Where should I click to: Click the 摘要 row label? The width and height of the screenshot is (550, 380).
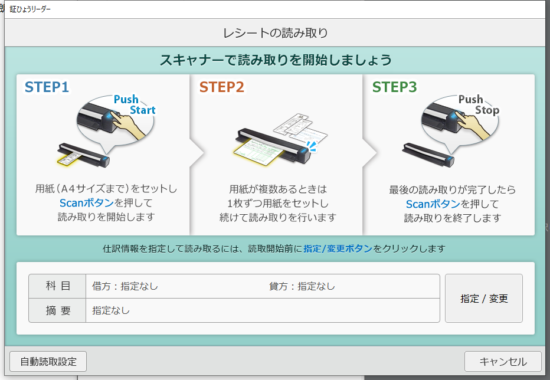[x=58, y=311]
